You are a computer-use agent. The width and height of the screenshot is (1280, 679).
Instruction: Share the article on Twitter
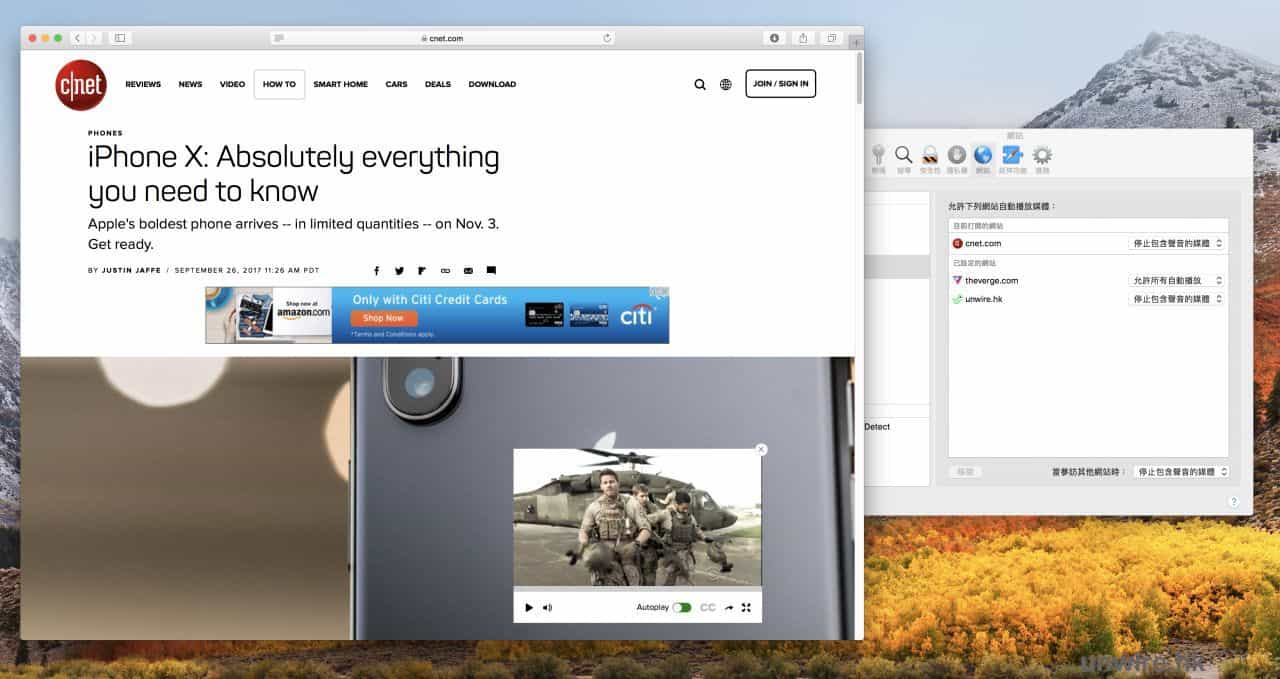(x=399, y=271)
